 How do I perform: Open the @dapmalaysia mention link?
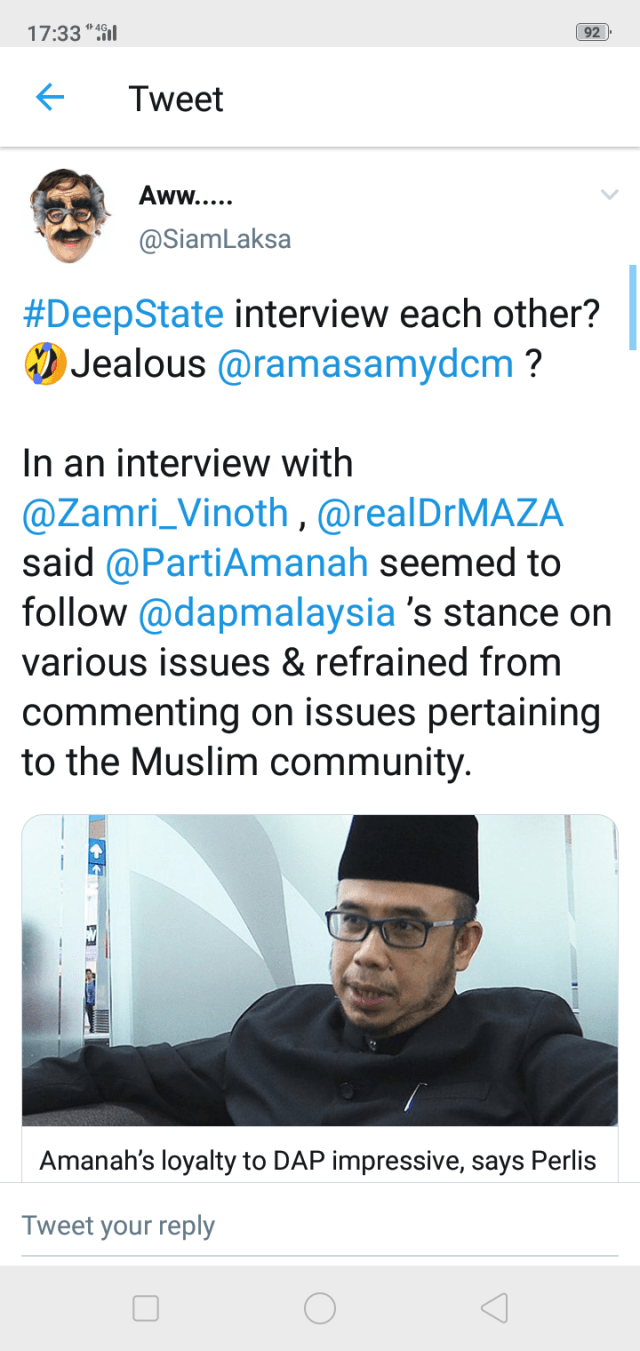coord(266,614)
